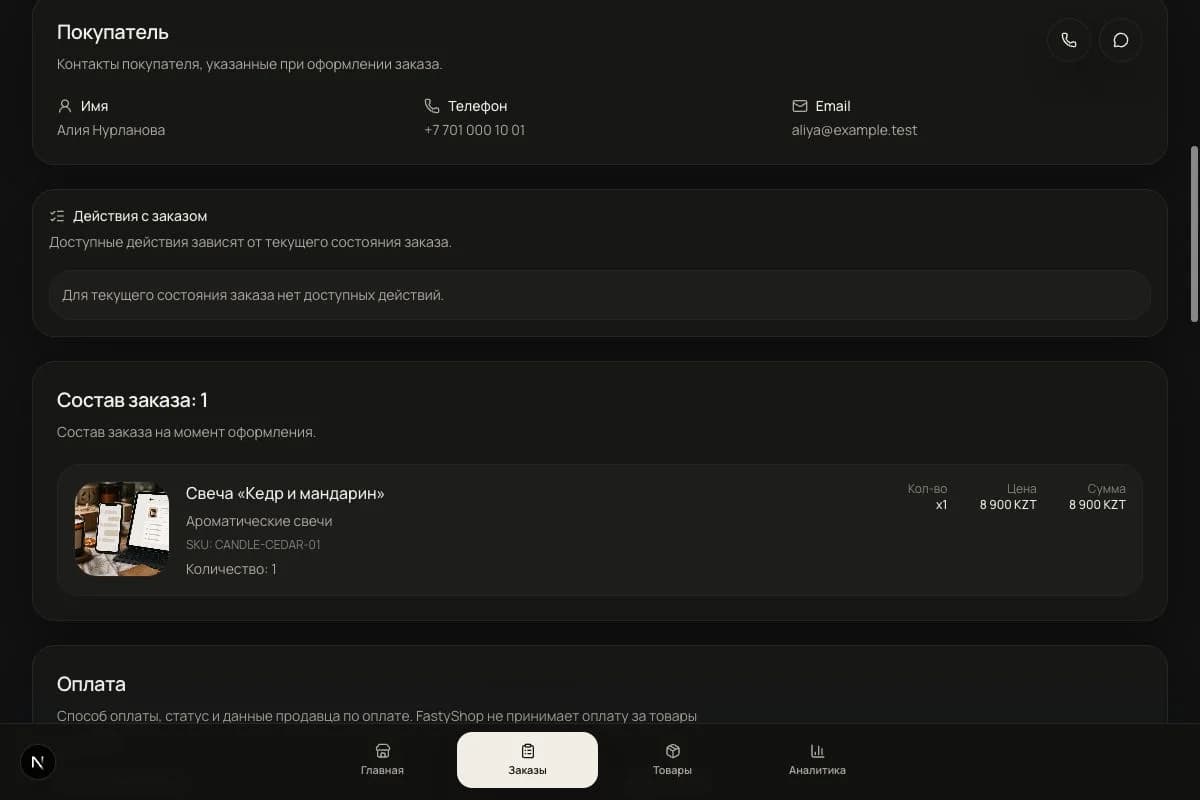This screenshot has width=1200, height=800.
Task: Click product title Свеча «Кедр и мандарин»
Action: point(285,494)
